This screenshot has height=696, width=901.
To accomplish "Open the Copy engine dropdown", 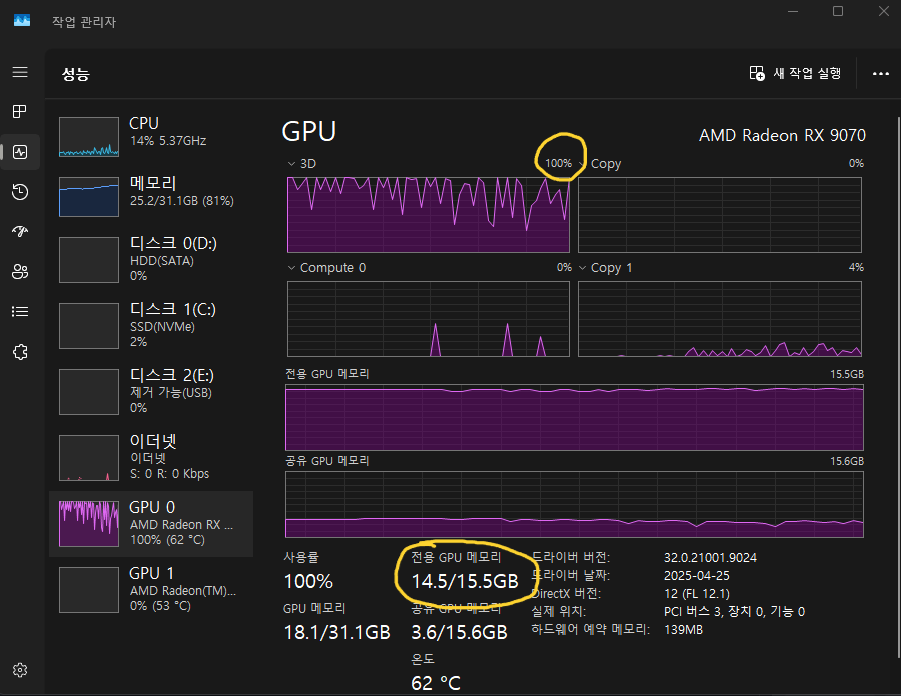I will coord(583,164).
